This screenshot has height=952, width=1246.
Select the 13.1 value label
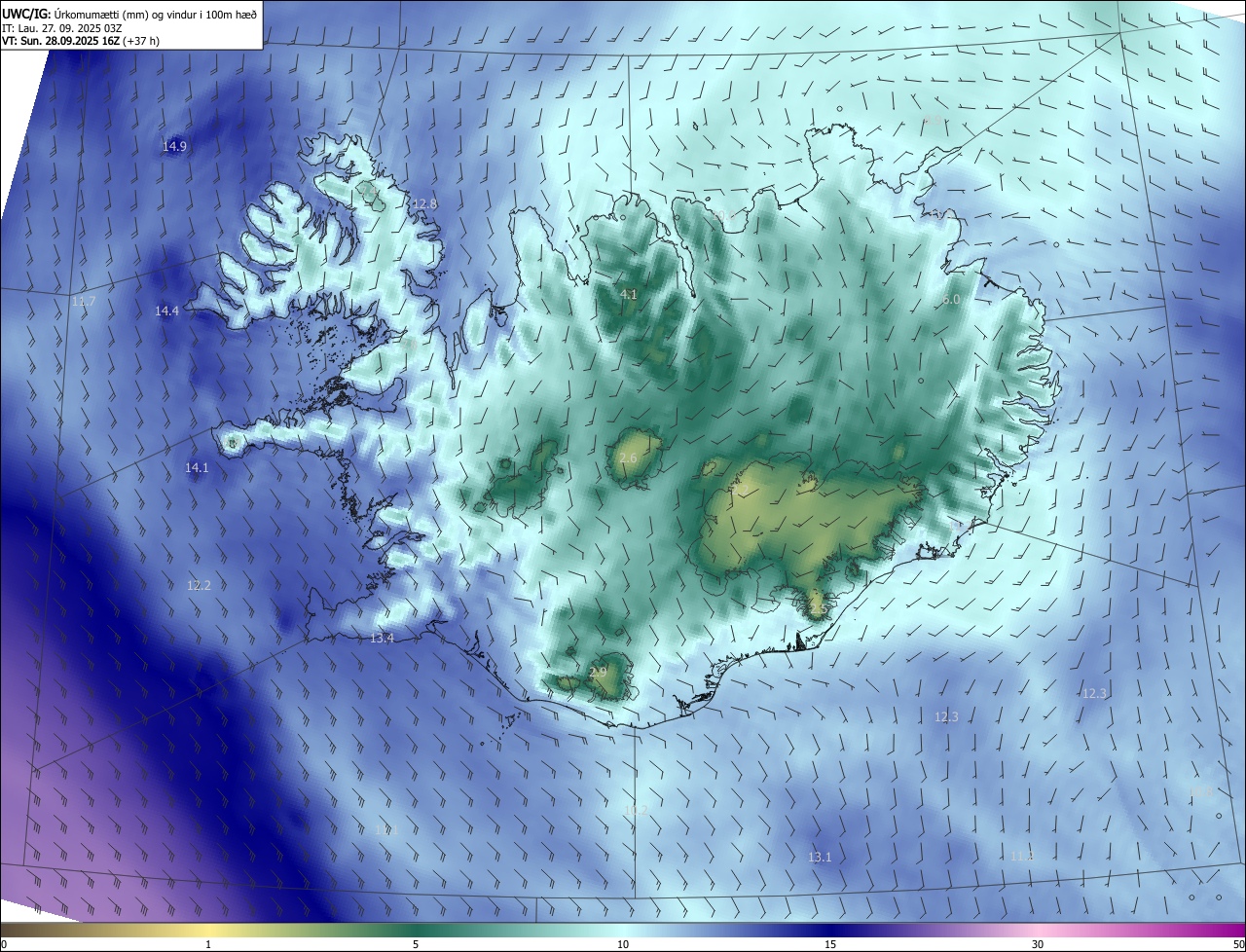coord(820,857)
